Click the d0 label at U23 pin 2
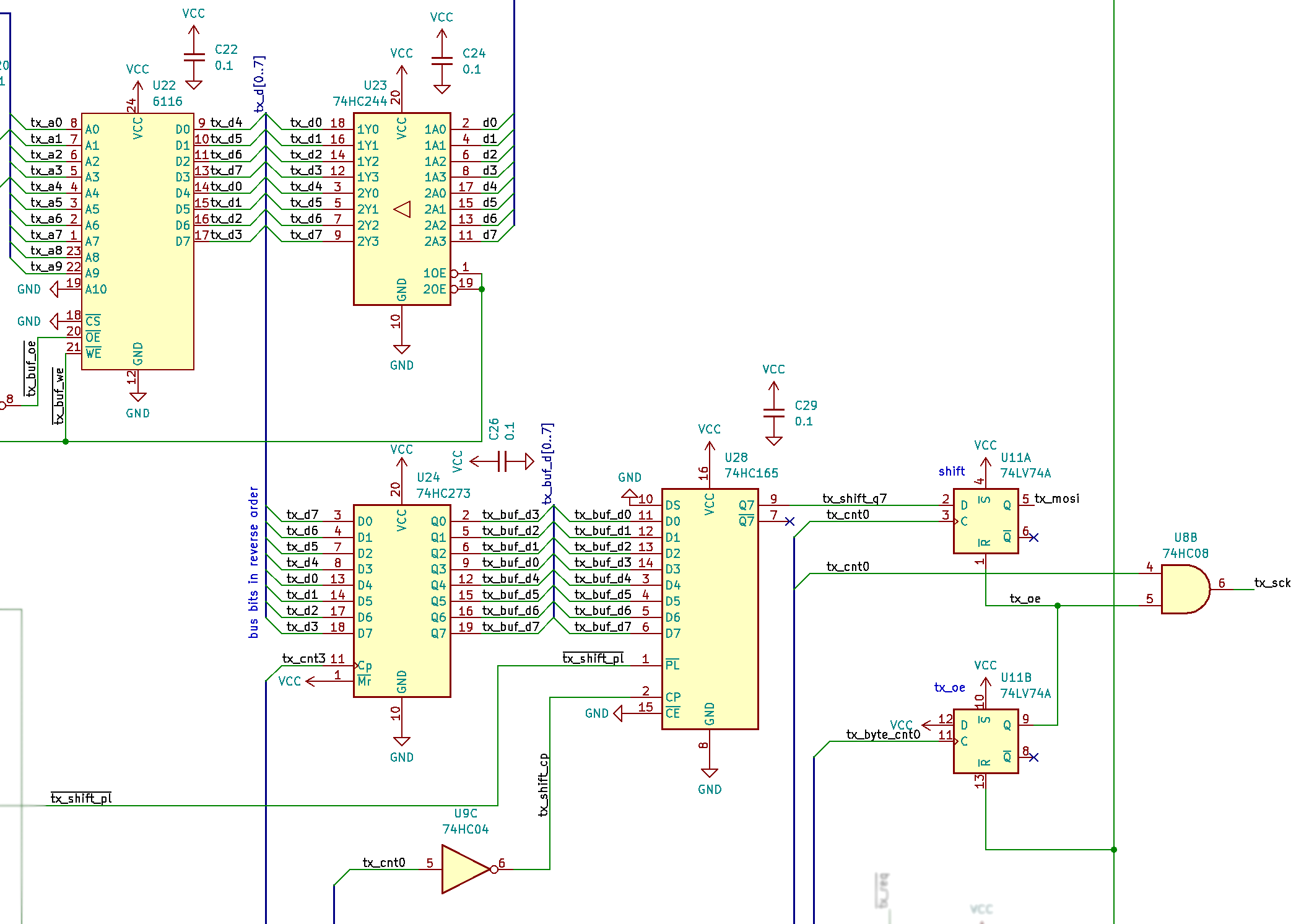This screenshot has height=924, width=1309. 490,123
